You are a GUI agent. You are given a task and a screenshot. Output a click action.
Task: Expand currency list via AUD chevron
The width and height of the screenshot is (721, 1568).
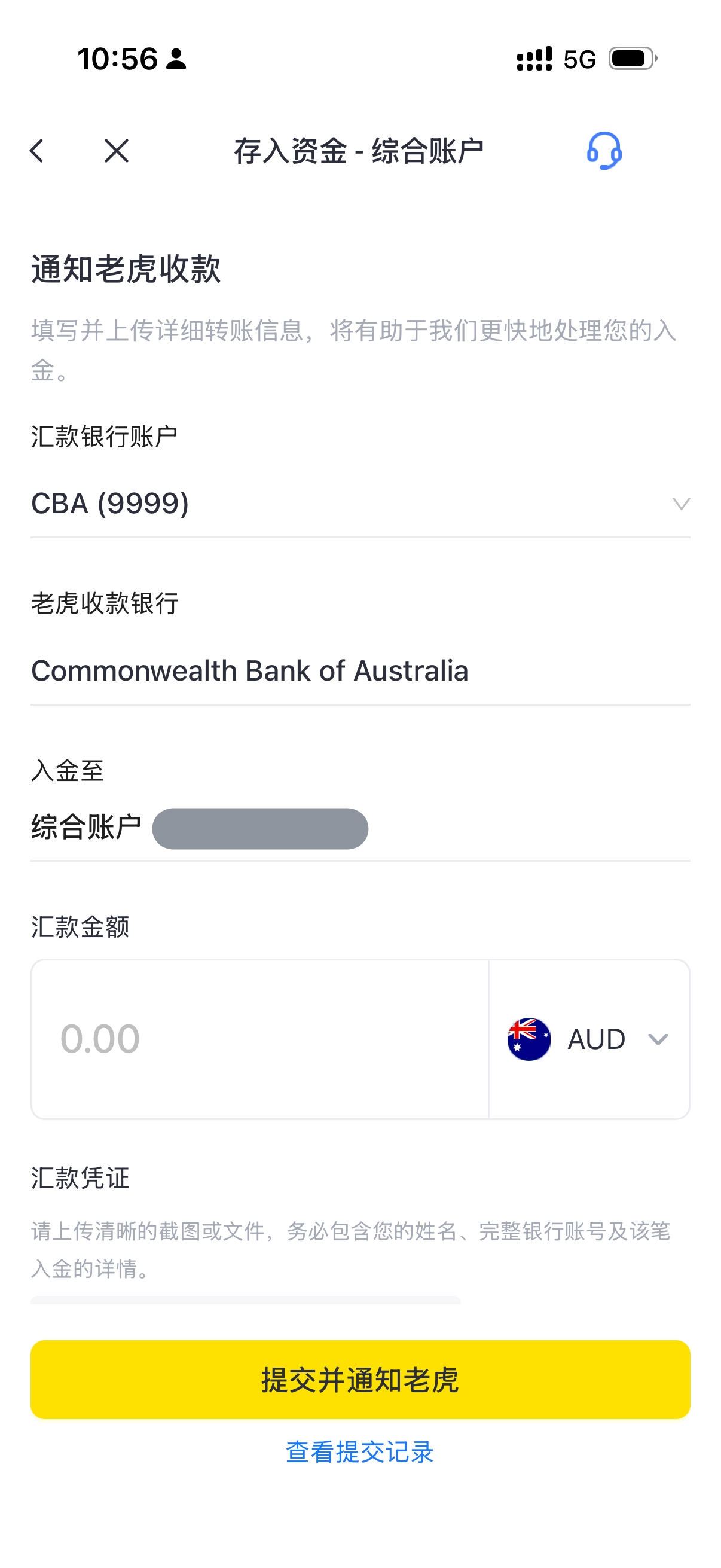point(658,1039)
